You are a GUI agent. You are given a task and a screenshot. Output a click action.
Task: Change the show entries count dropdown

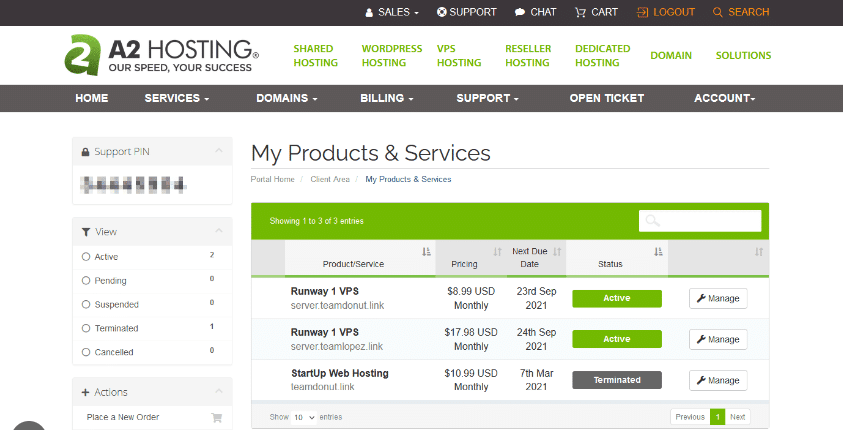pyautogui.click(x=304, y=417)
